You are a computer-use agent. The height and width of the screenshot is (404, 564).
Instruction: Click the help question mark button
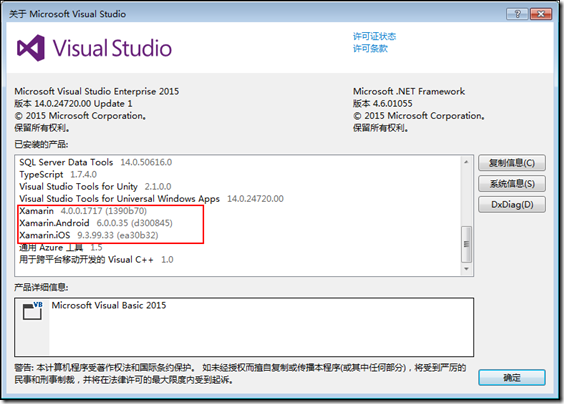tap(517, 14)
